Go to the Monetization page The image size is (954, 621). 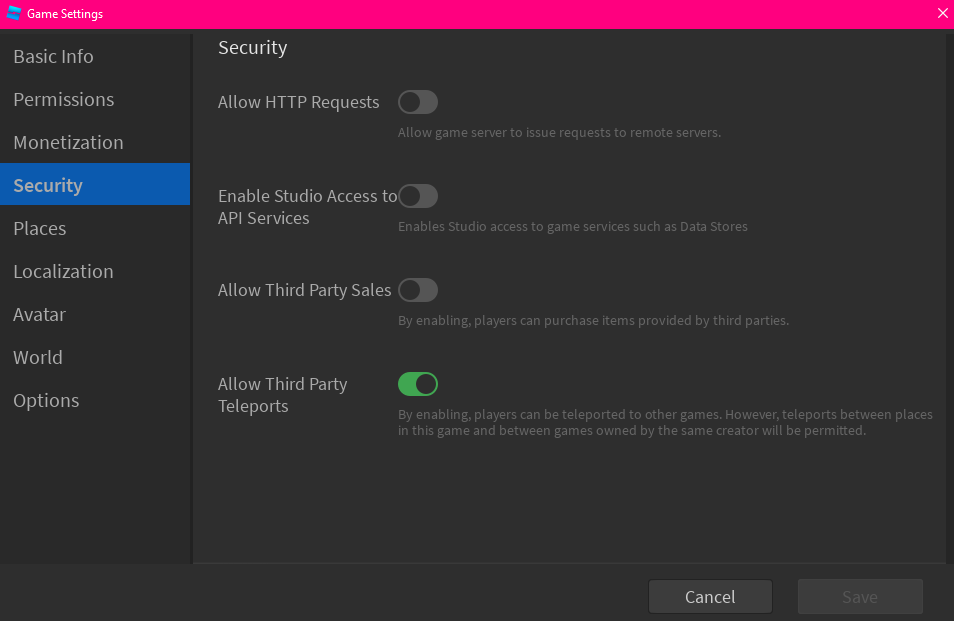click(x=95, y=142)
